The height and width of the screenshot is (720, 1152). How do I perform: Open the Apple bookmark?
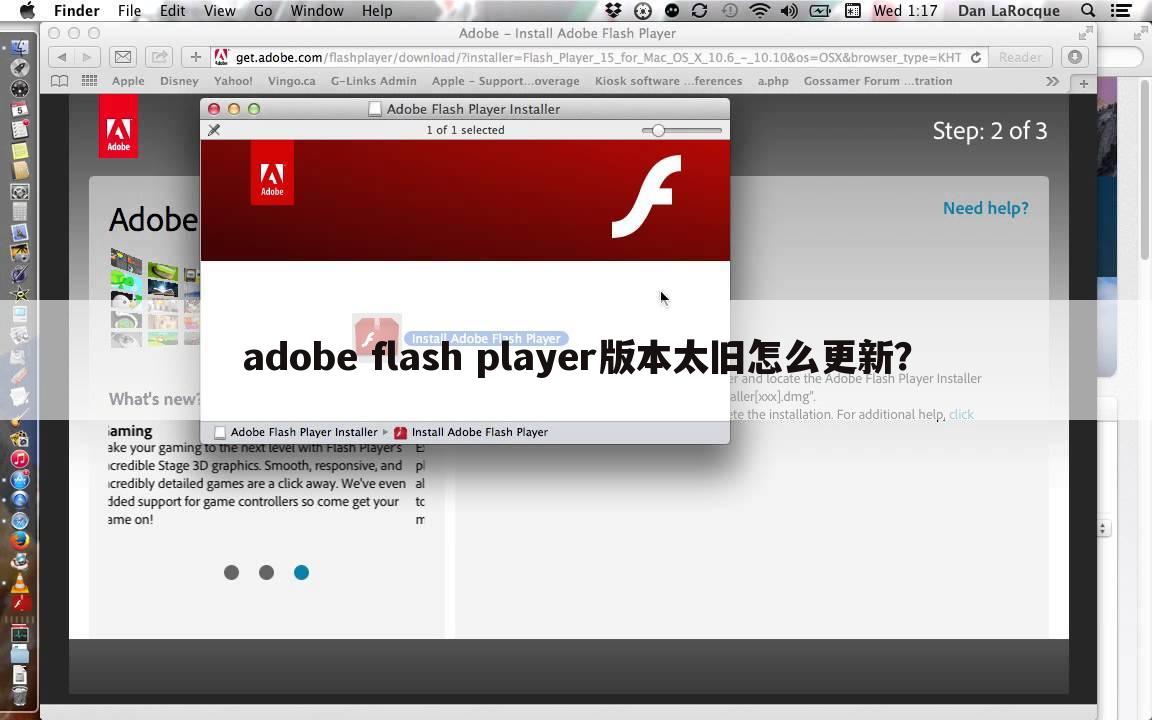tap(128, 81)
